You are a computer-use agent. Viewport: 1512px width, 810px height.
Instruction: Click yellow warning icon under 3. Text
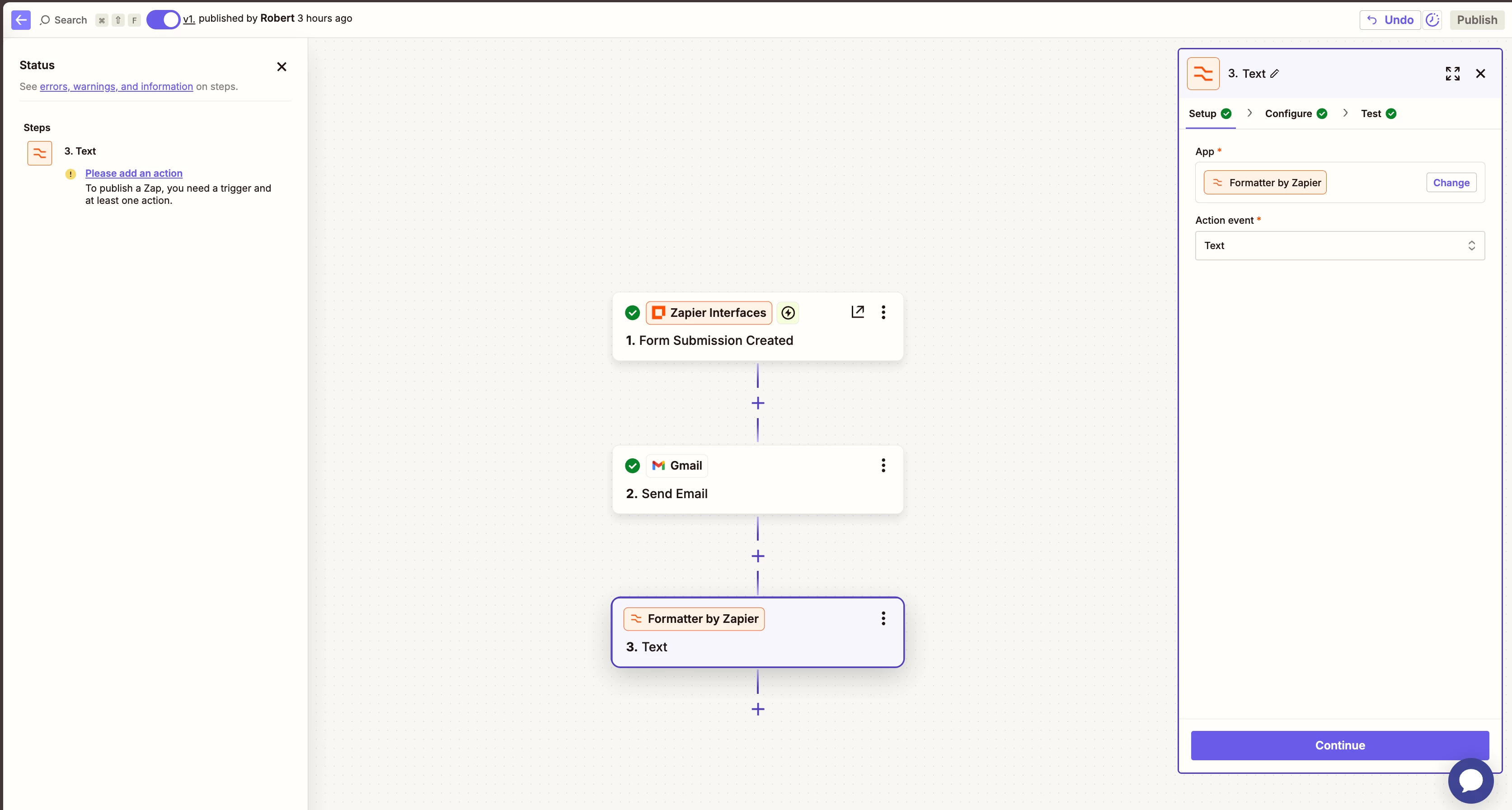pos(70,174)
